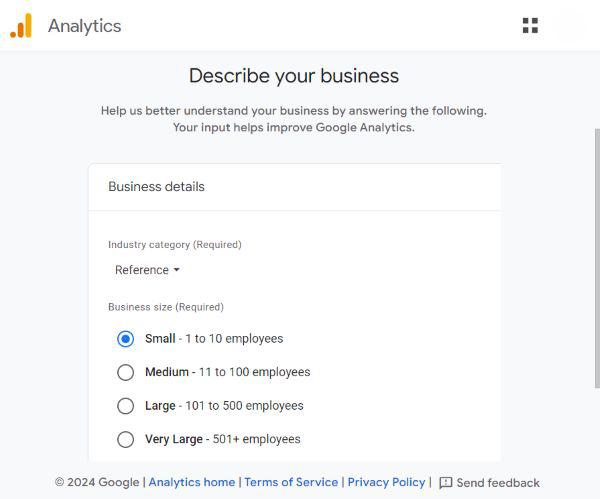
Task: Open the Analytics home footer link
Action: tap(192, 482)
